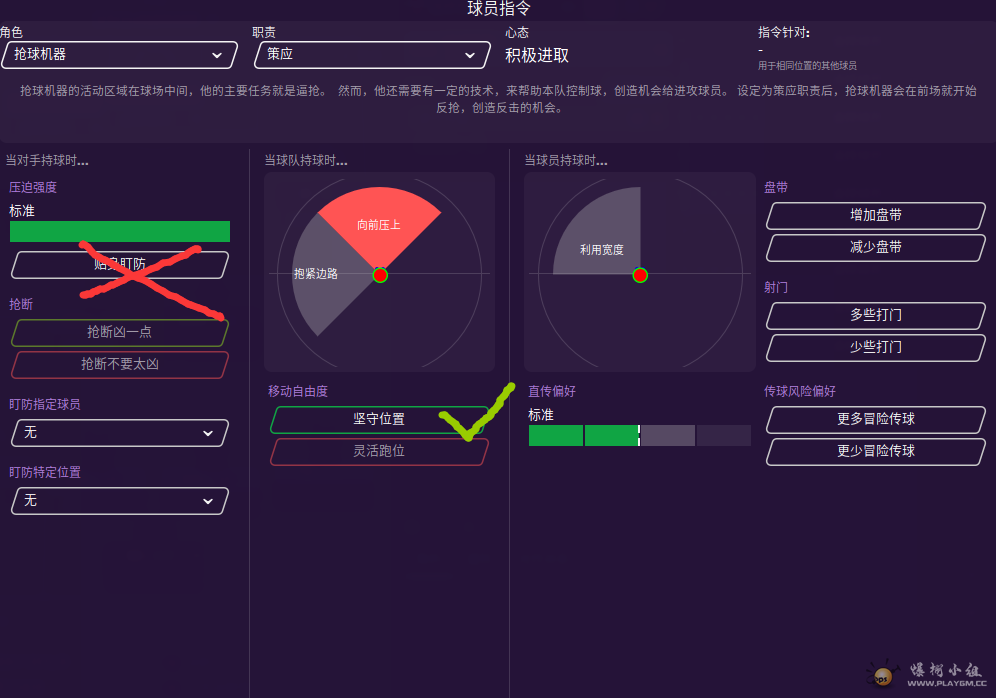
Task: Toggle the crossed-out 贴身盯防 button
Action: 119,265
